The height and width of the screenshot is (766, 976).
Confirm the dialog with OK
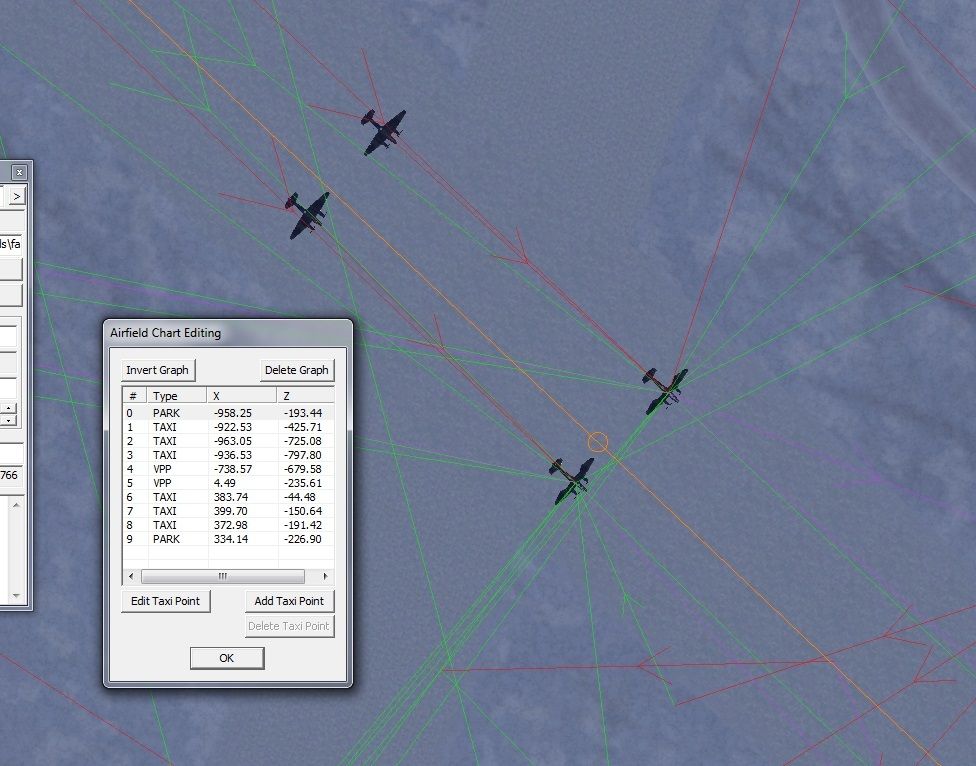click(x=227, y=658)
